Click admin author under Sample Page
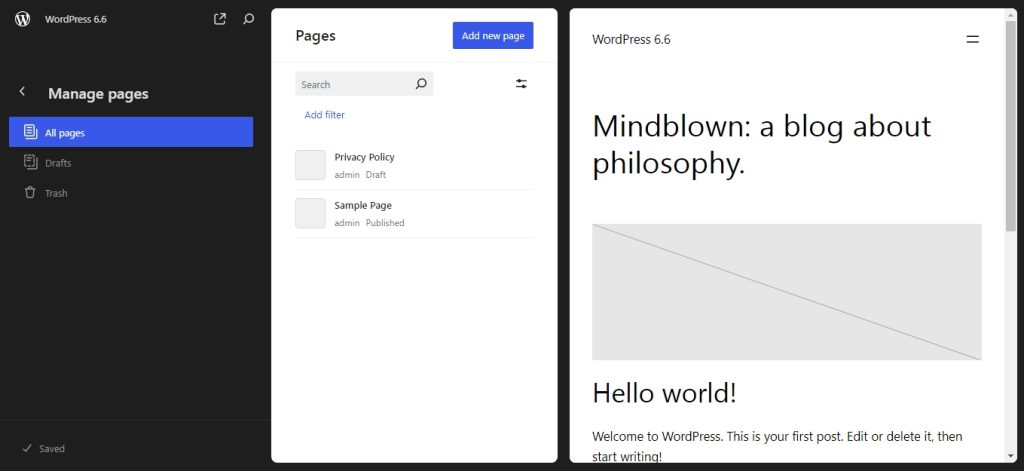Viewport: 1024px width, 471px height. 347,223
